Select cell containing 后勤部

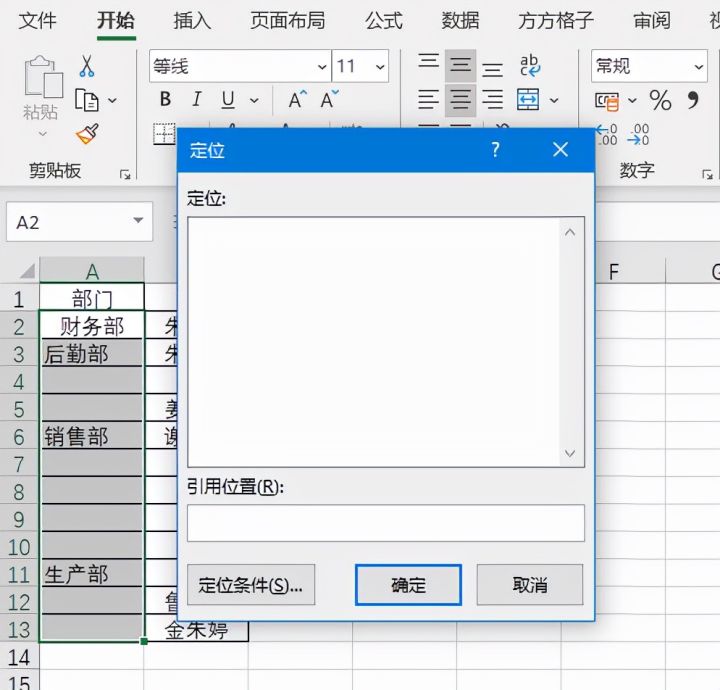(92, 353)
